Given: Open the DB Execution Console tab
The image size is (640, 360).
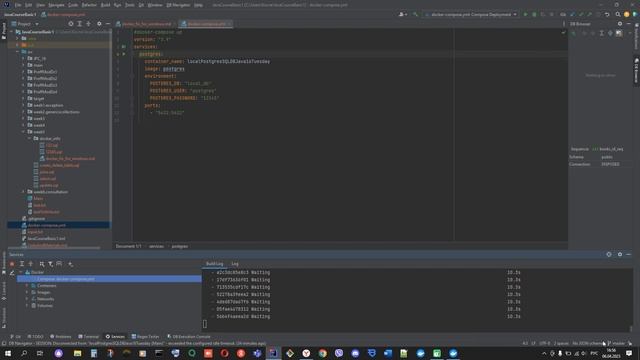Looking at the screenshot, I should point(189,337).
